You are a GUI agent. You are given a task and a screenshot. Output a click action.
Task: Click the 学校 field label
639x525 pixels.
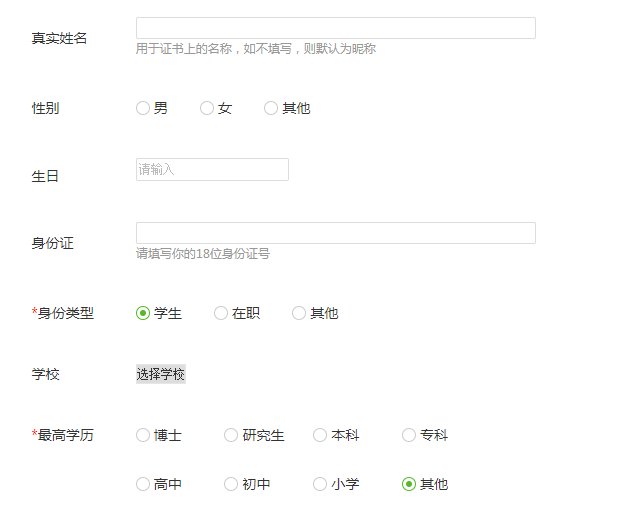pyautogui.click(x=45, y=374)
